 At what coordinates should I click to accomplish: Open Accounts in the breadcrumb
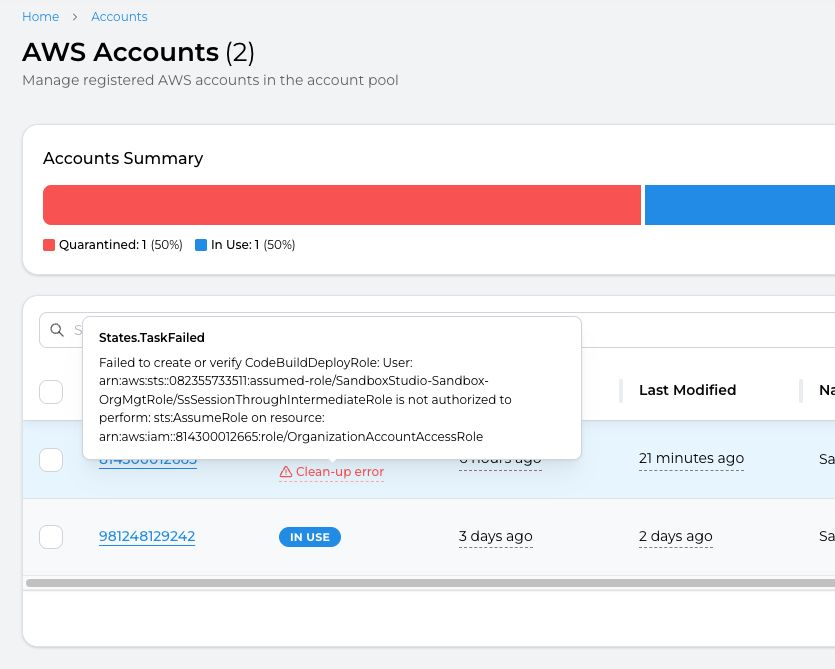(119, 17)
